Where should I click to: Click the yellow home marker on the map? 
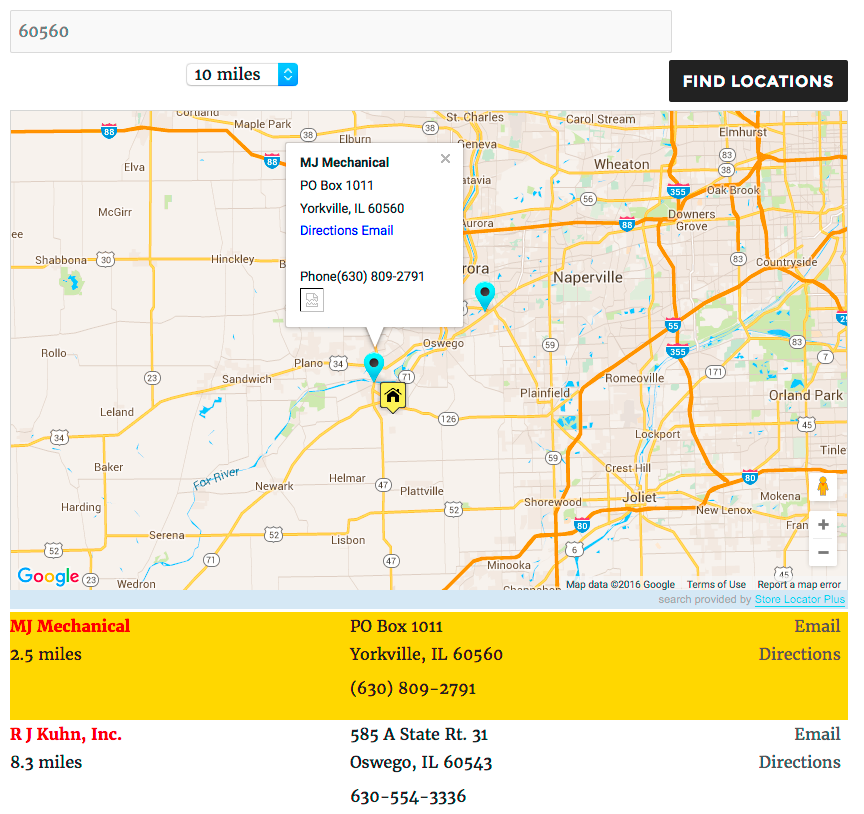point(393,397)
